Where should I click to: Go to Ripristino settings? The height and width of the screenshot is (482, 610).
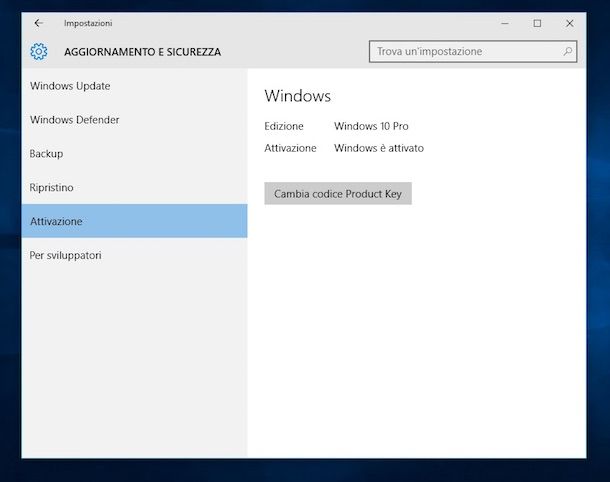(x=135, y=188)
